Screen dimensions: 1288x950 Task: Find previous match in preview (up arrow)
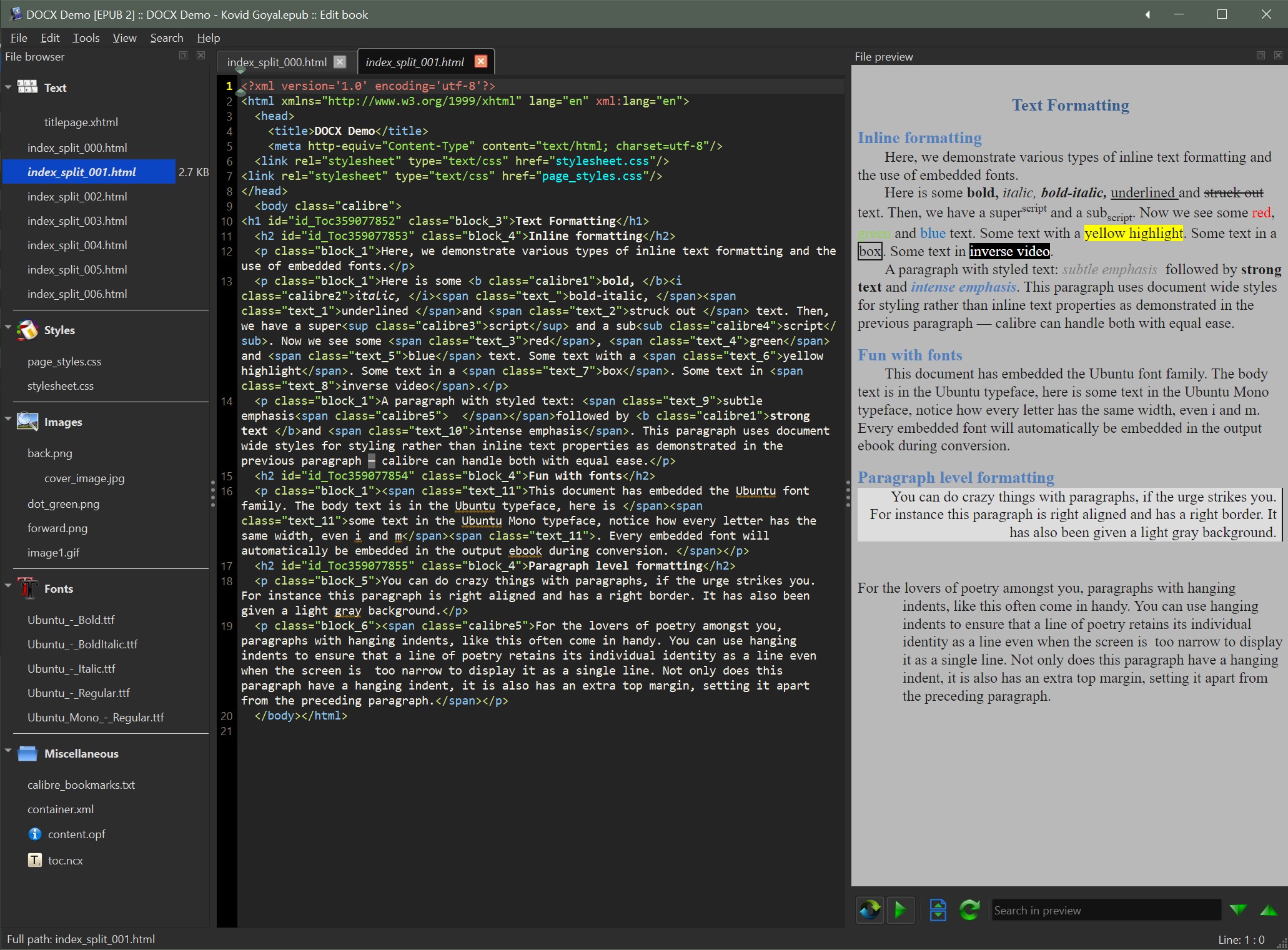pyautogui.click(x=1269, y=910)
